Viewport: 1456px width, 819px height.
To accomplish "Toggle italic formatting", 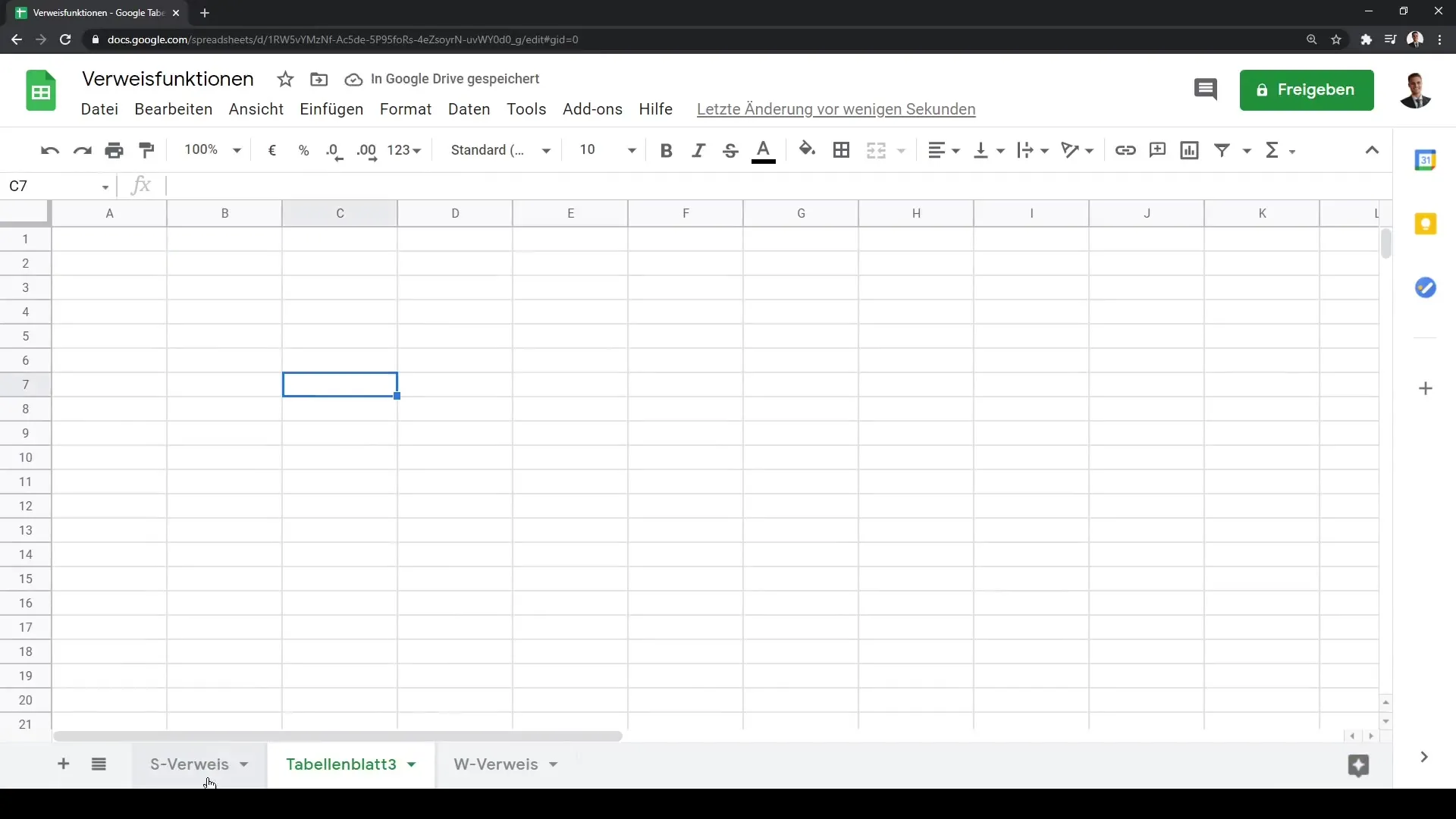I will tap(698, 150).
